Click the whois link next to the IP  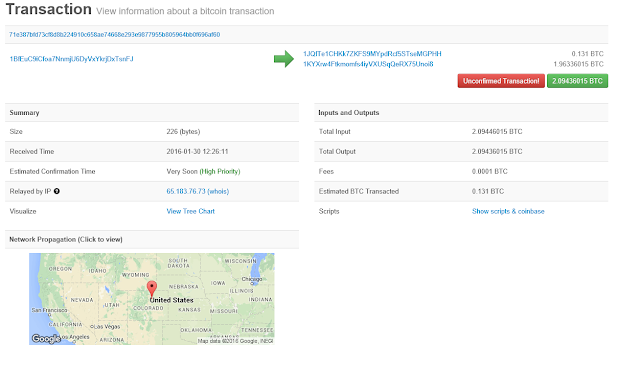[x=219, y=191]
